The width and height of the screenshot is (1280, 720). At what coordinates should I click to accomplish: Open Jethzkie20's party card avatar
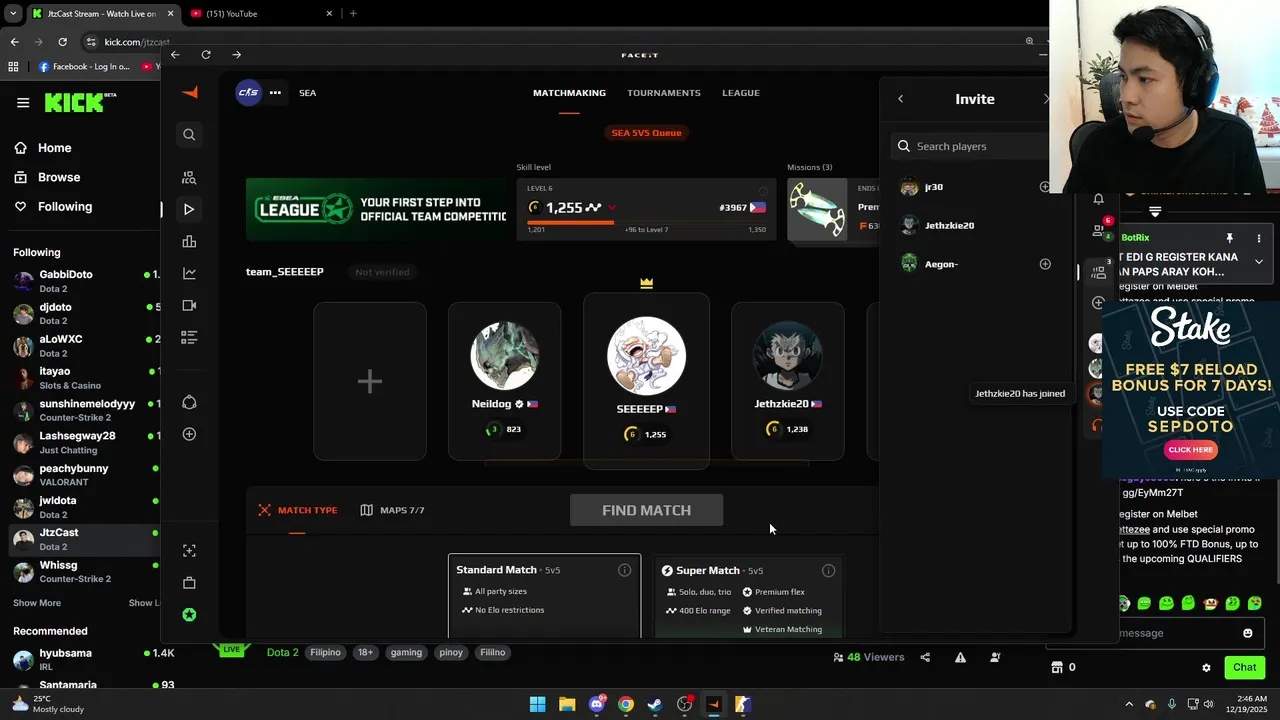[787, 355]
